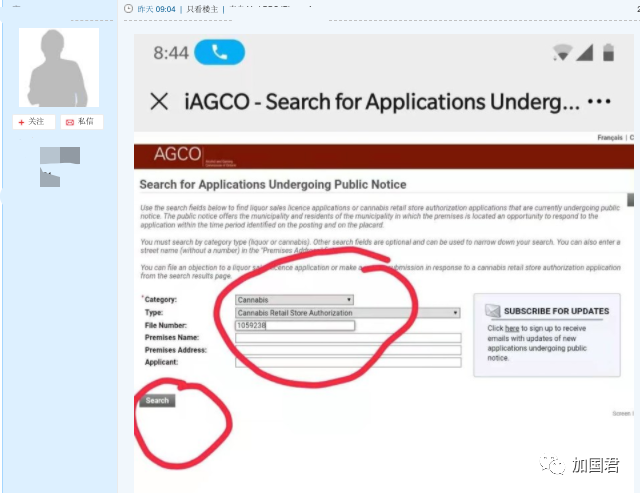Click the 'Premises Address:' field label
The image size is (640, 493).
176,350
